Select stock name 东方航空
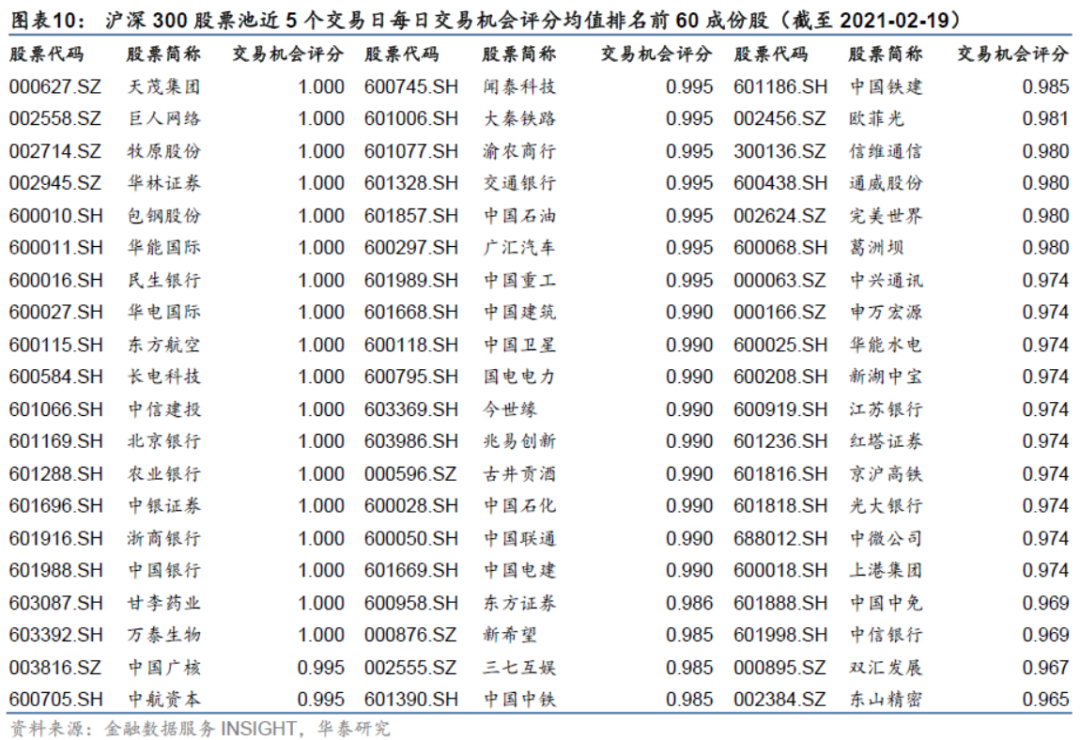This screenshot has width=1080, height=740. tap(164, 345)
